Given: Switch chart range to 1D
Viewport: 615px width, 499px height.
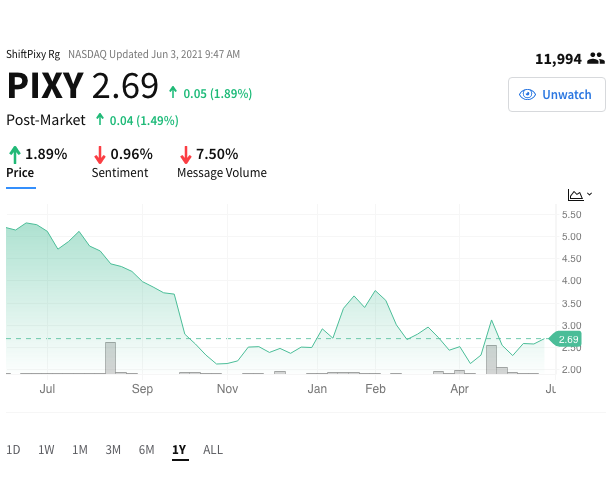Looking at the screenshot, I should pyautogui.click(x=13, y=450).
